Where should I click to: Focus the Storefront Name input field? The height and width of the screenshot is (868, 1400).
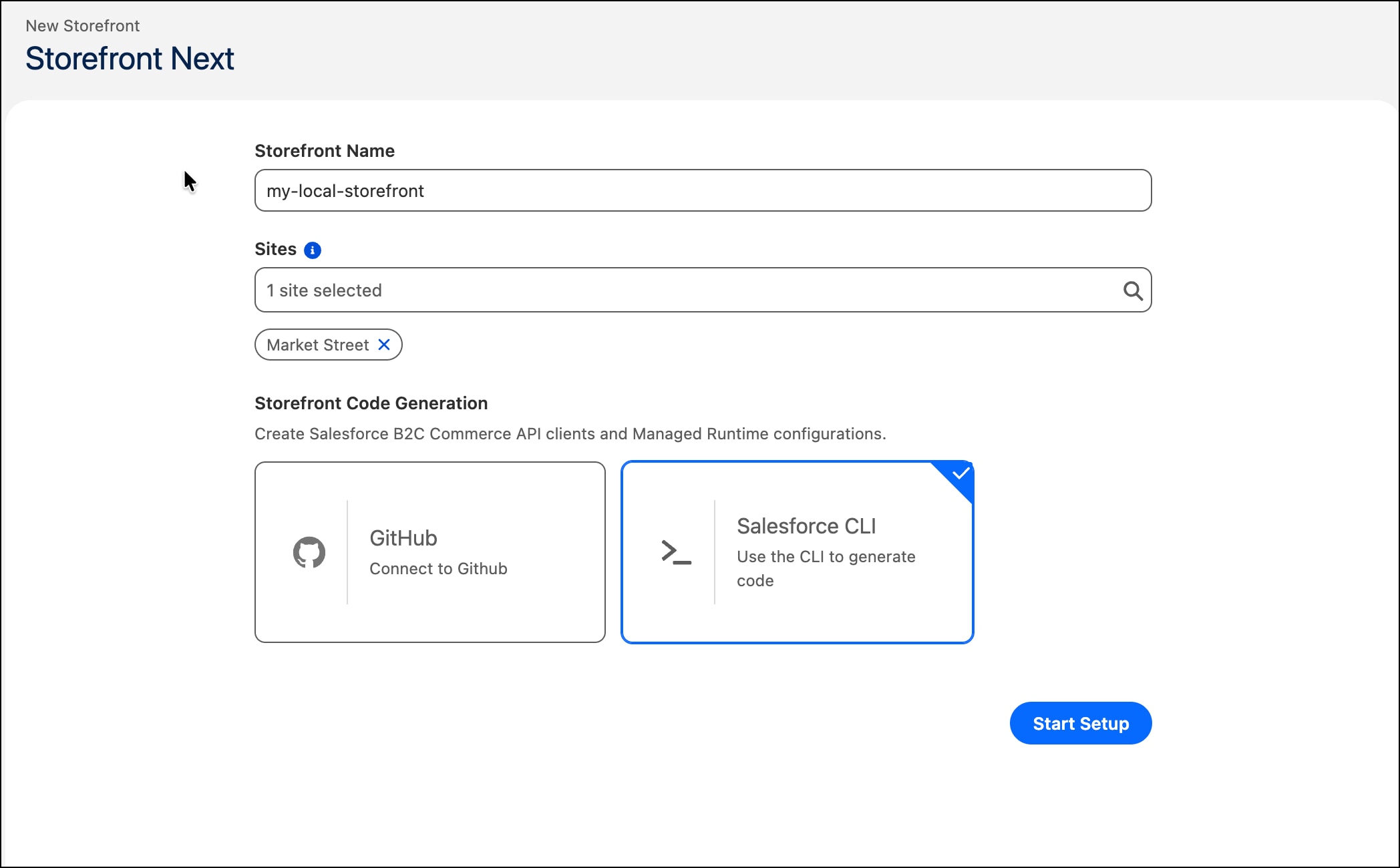pos(703,190)
